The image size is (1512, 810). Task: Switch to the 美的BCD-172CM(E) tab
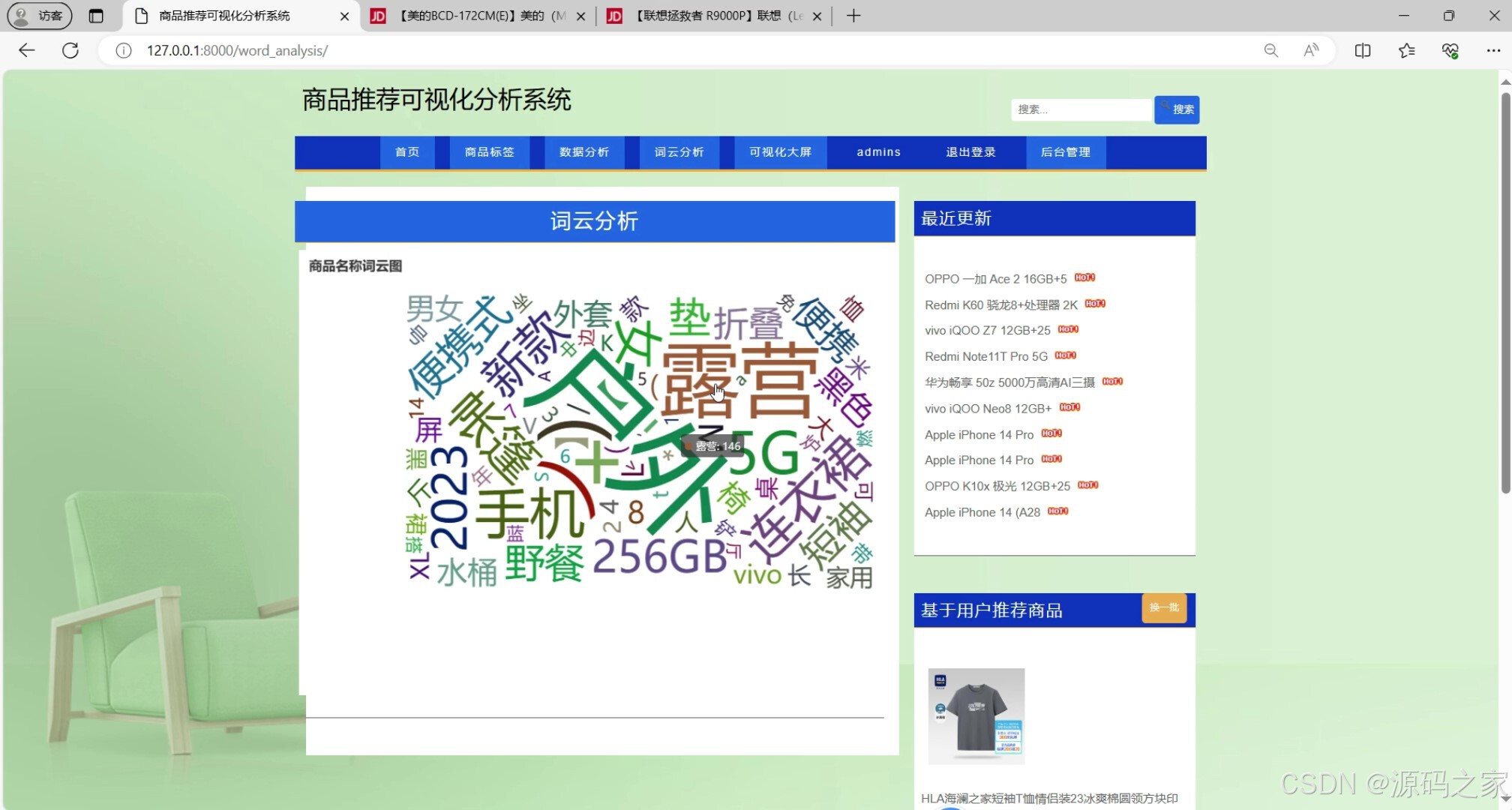click(x=478, y=16)
